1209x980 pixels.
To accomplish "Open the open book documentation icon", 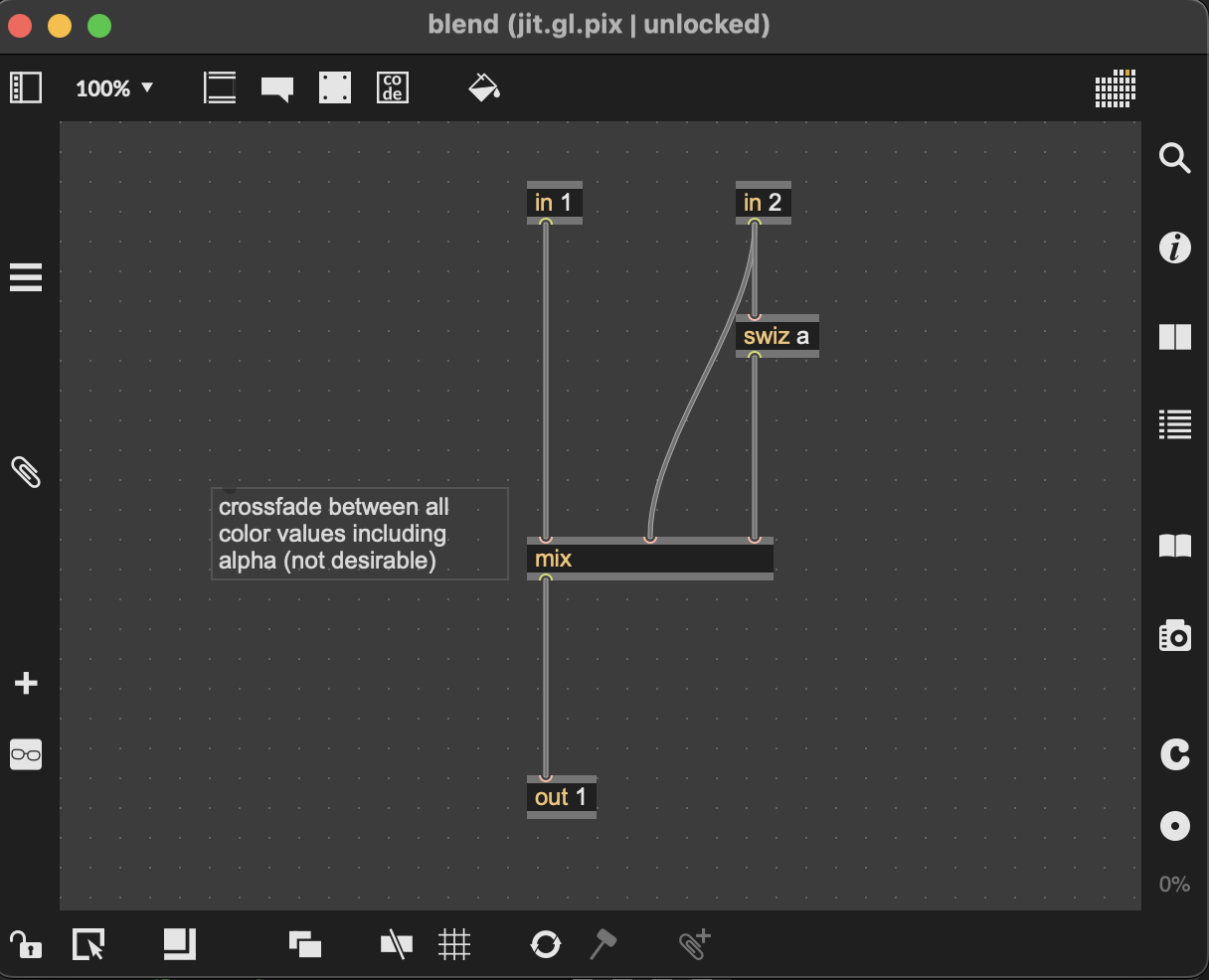I will click(x=1175, y=546).
